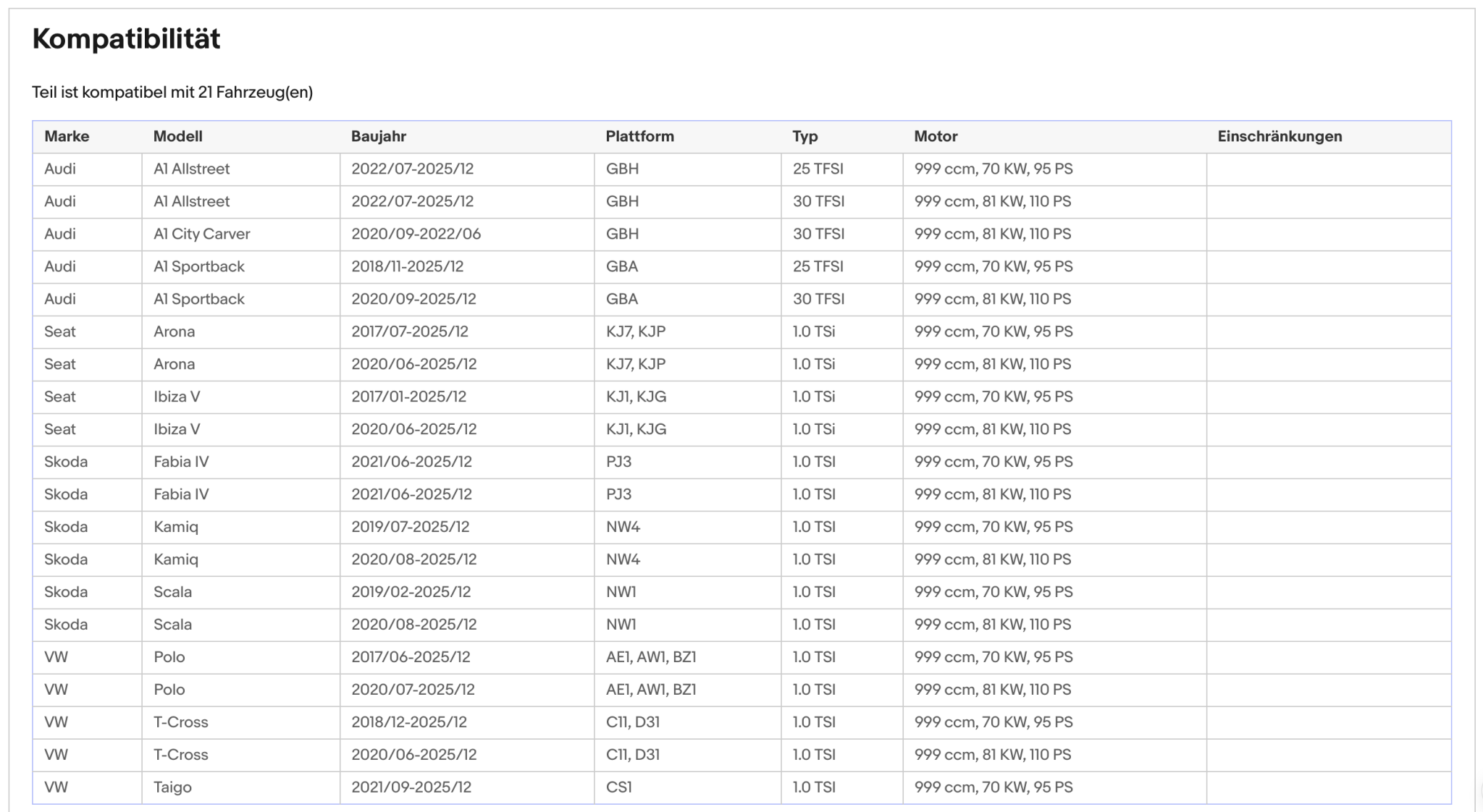Click the 'Modell' column header
The height and width of the screenshot is (812, 1483).
(x=178, y=136)
